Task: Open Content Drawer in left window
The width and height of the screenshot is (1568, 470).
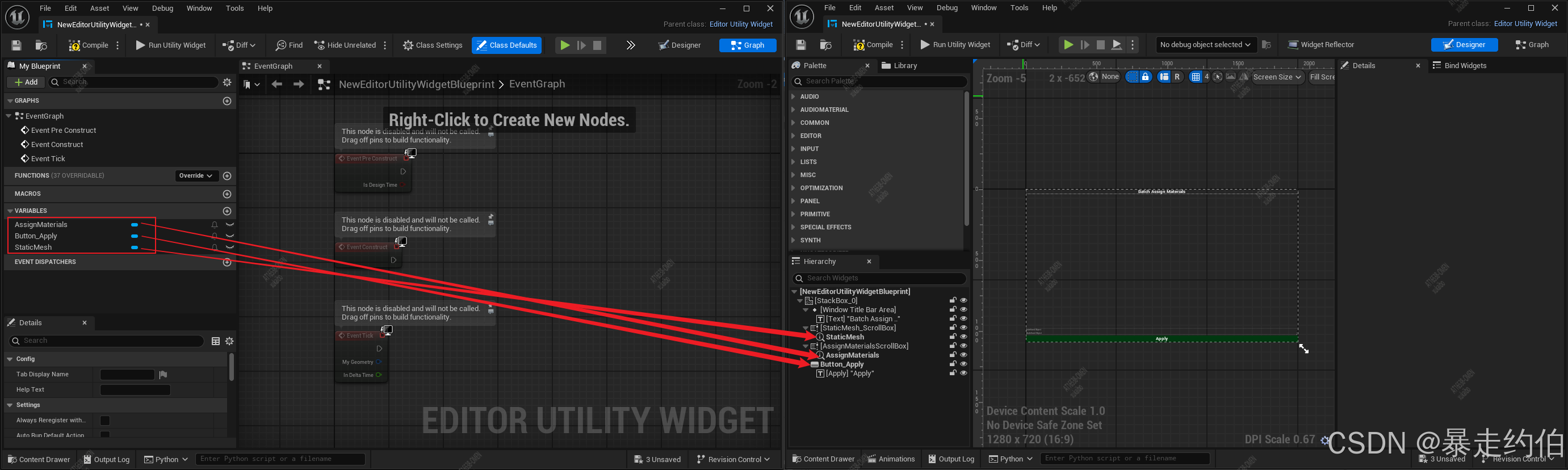Action: click(39, 459)
